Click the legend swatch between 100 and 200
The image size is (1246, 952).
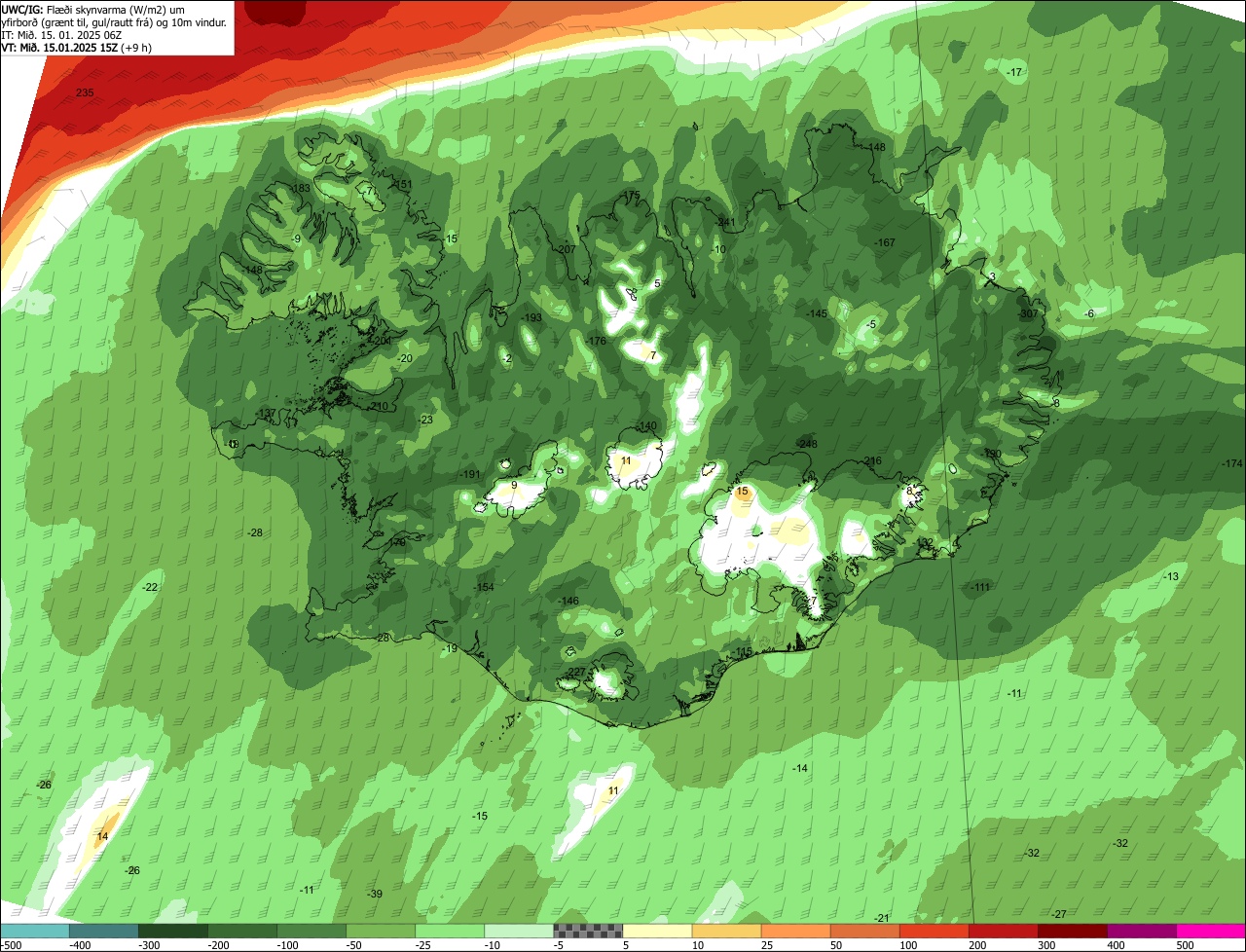[934, 931]
